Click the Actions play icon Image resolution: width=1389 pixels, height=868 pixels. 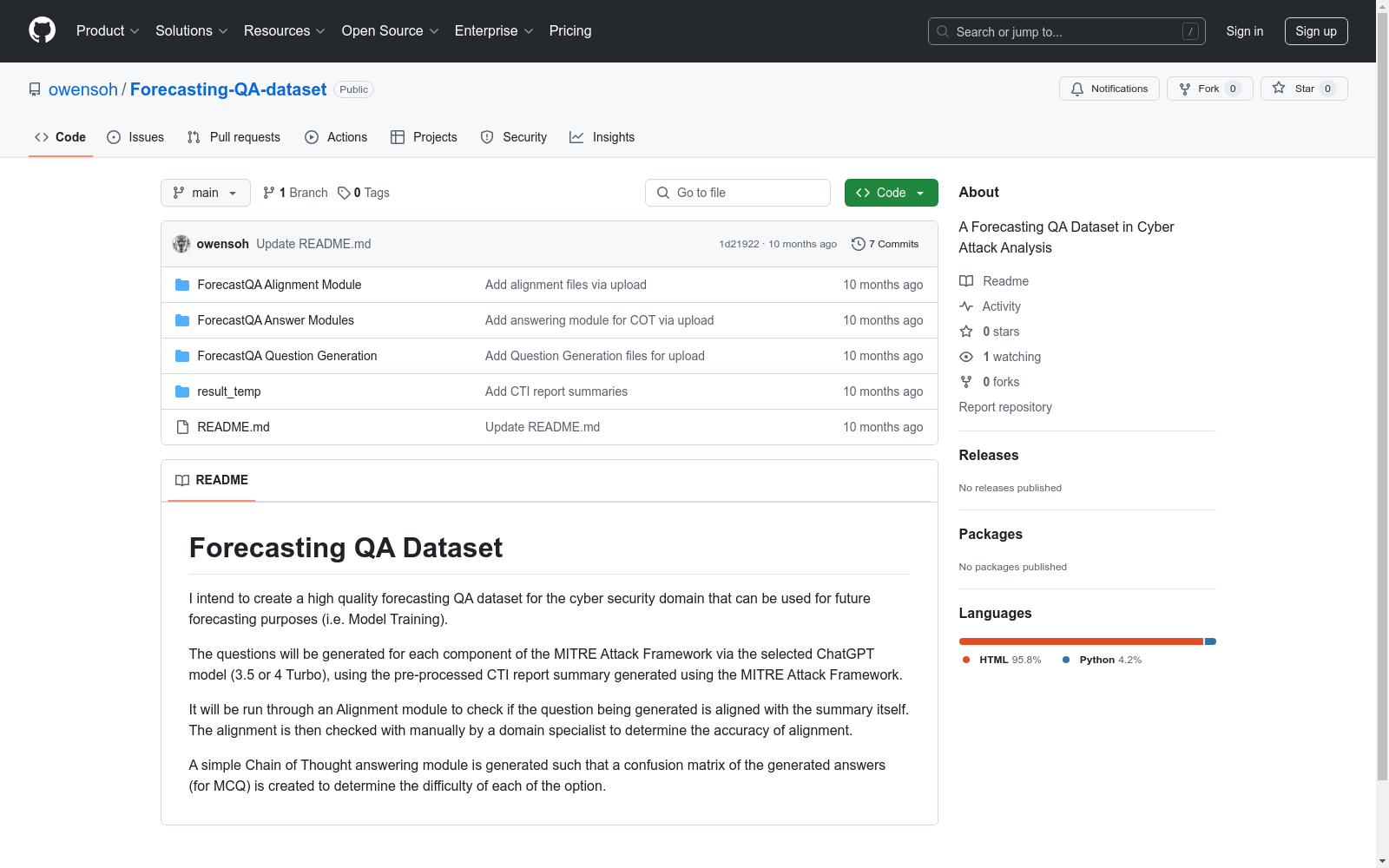click(312, 137)
